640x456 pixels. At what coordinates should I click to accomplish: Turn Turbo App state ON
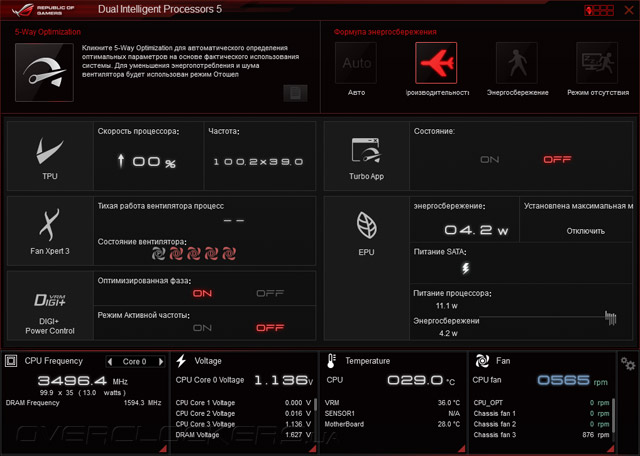click(489, 160)
